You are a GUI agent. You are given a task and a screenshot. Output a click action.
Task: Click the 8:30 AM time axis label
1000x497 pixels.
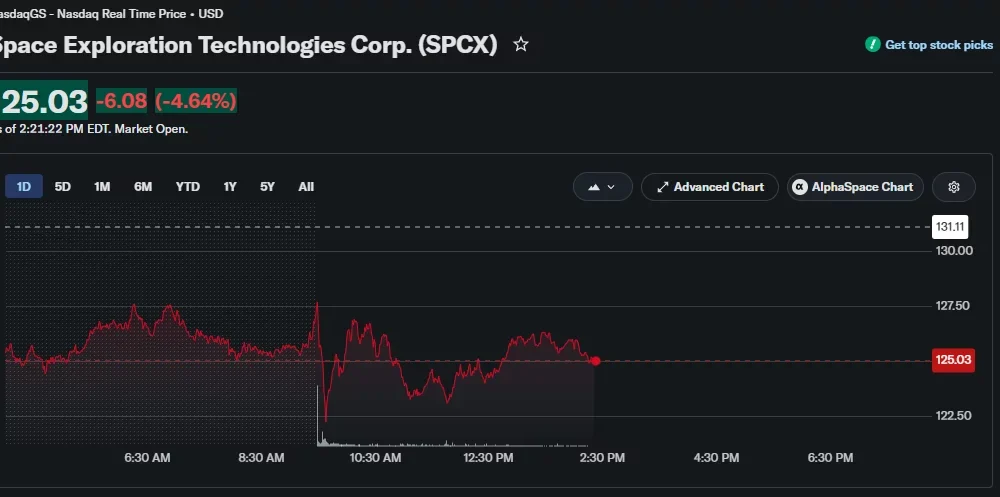click(x=261, y=458)
